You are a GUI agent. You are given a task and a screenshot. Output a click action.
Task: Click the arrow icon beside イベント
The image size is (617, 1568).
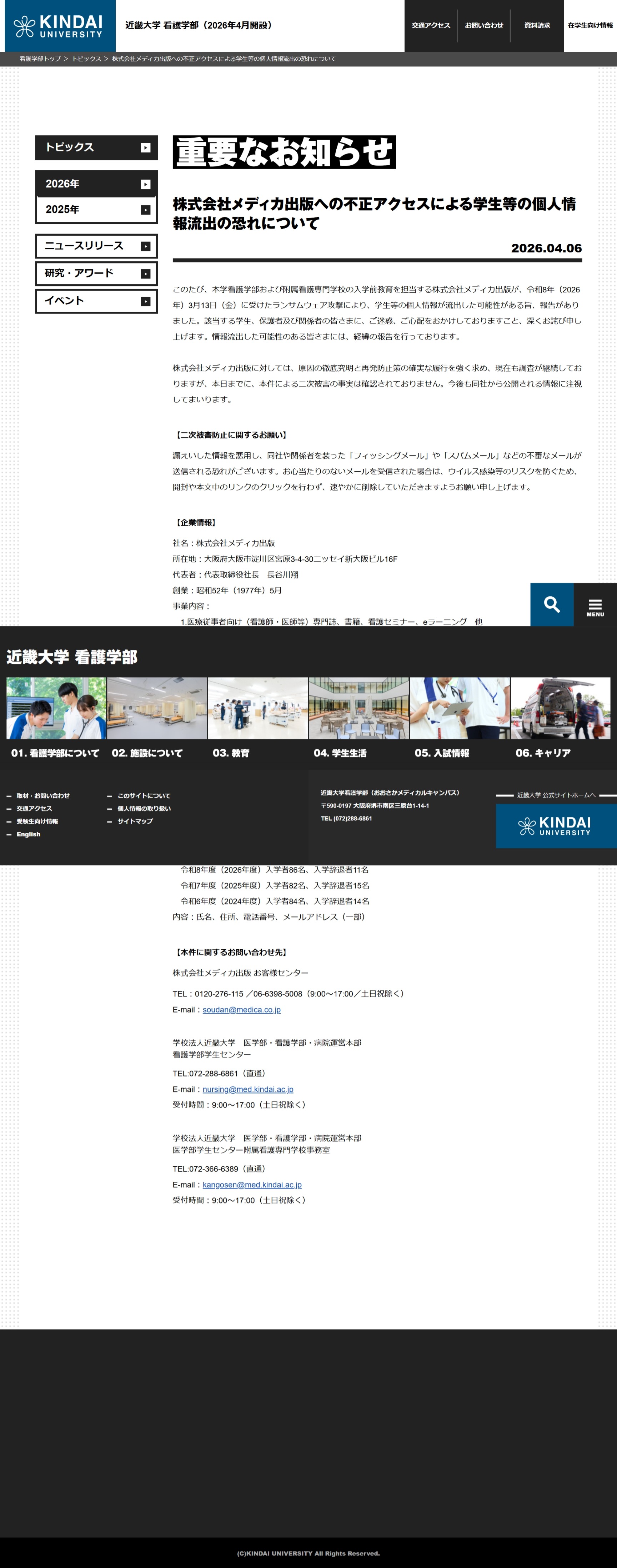pos(145,301)
